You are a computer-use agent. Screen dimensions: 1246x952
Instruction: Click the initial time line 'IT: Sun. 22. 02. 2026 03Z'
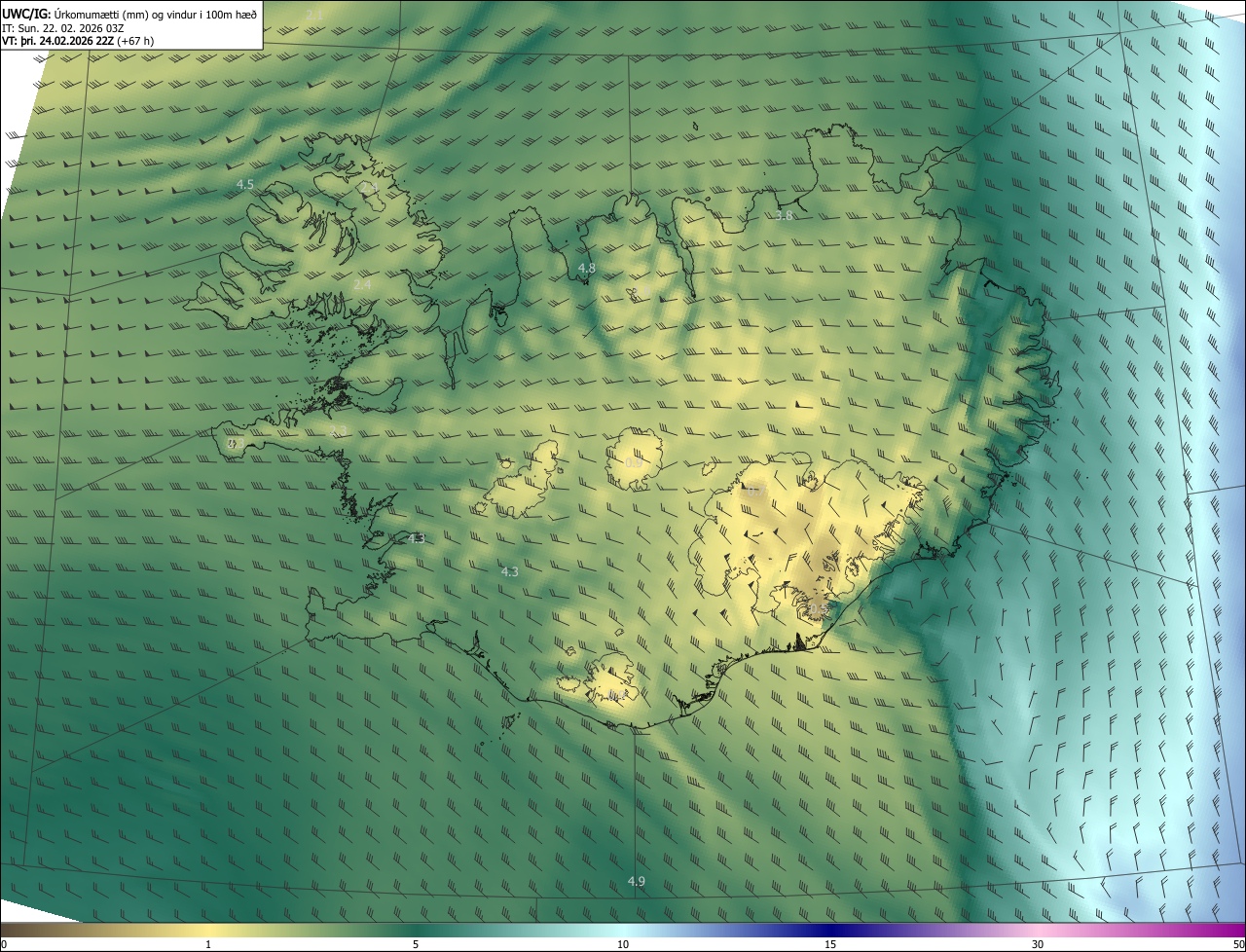coord(65,27)
